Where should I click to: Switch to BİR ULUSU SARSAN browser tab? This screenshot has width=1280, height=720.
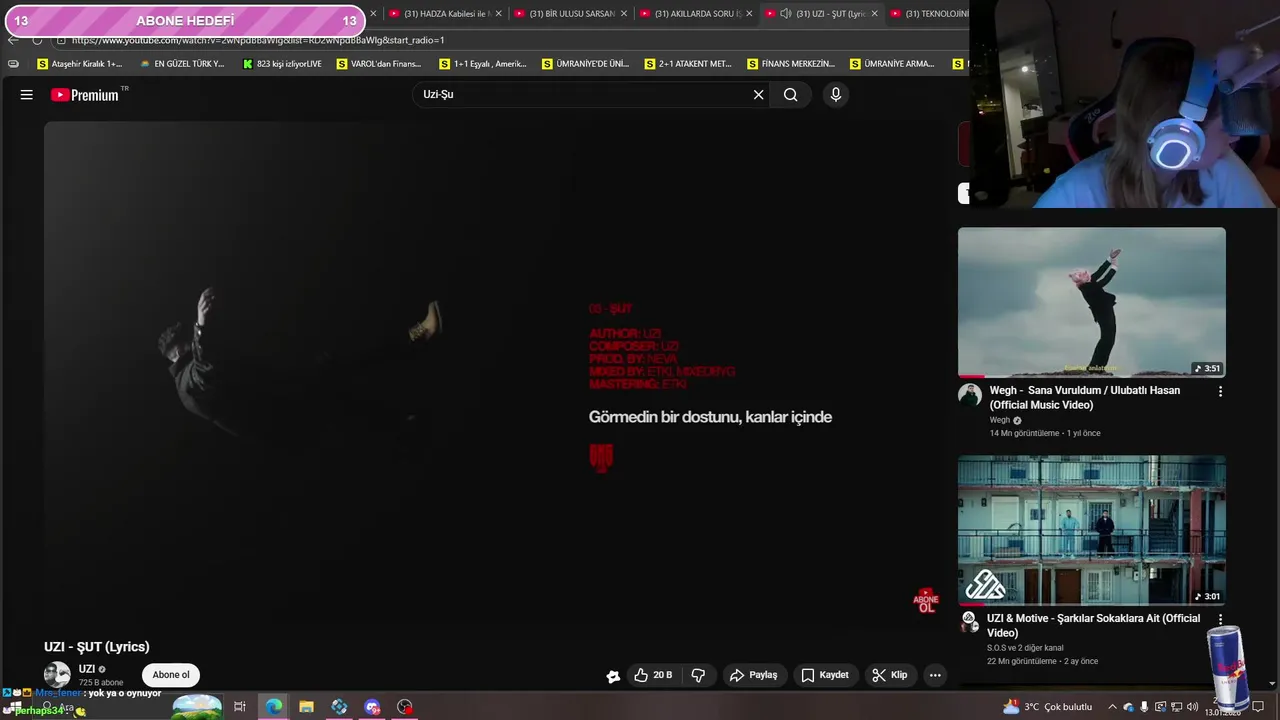563,14
